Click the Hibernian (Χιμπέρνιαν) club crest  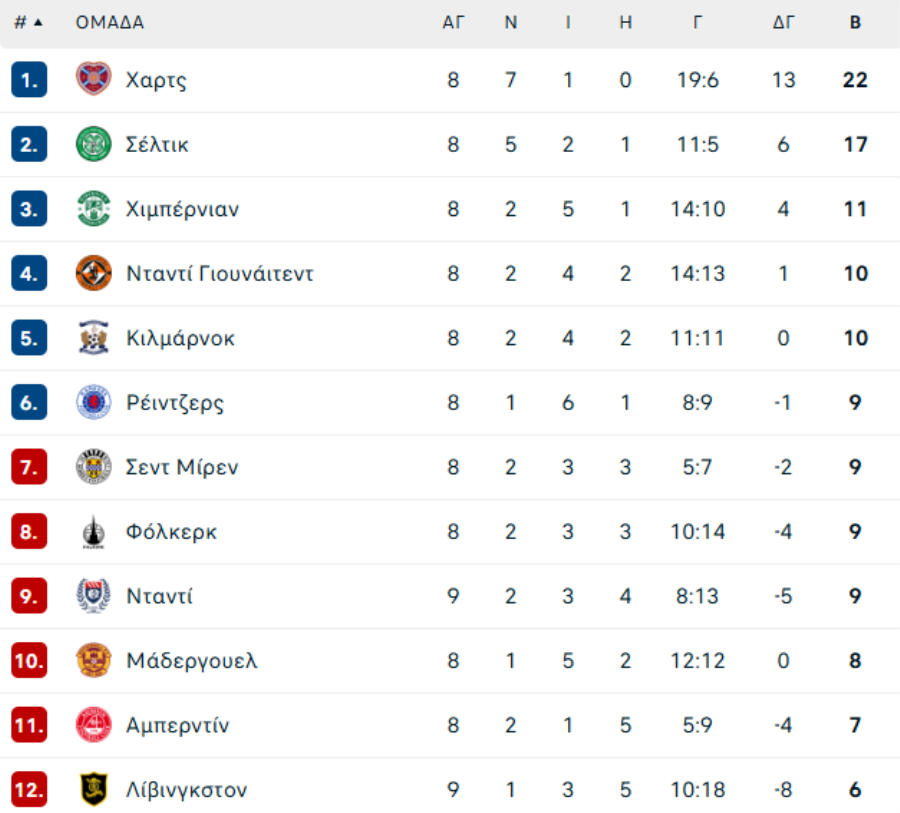93,209
